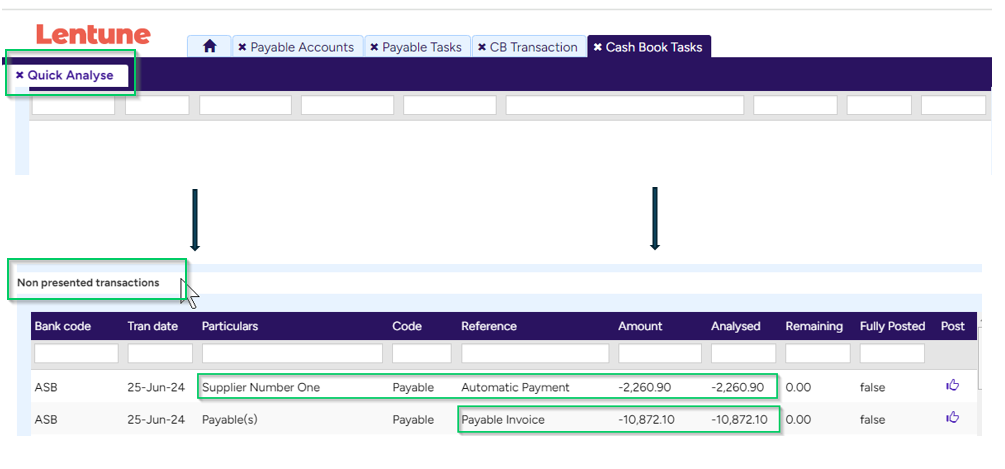Select the Cash Book Tasks tab
Viewport: 1005px width, 469px height.
654,47
